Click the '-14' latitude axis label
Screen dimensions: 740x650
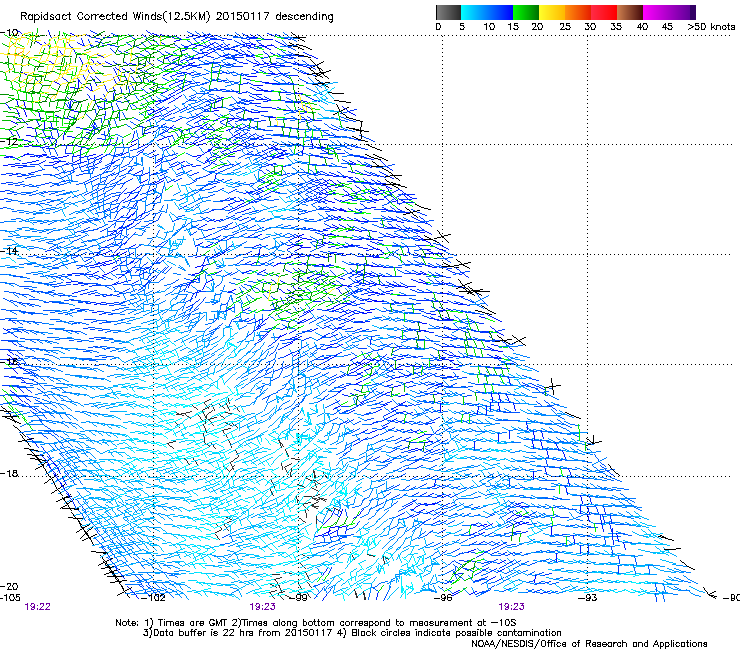point(9,251)
